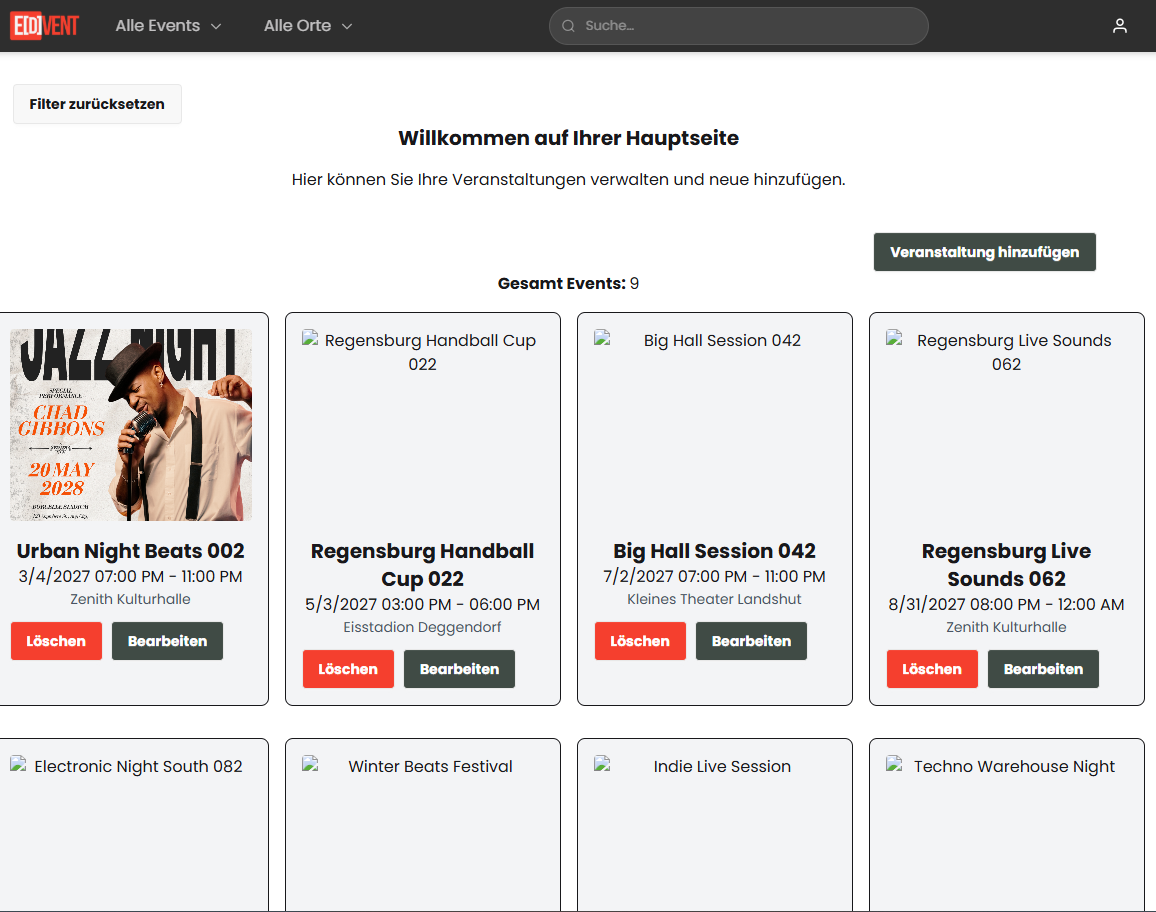Click broken image icon for Regensburg Handball Cup 022

tap(310, 338)
